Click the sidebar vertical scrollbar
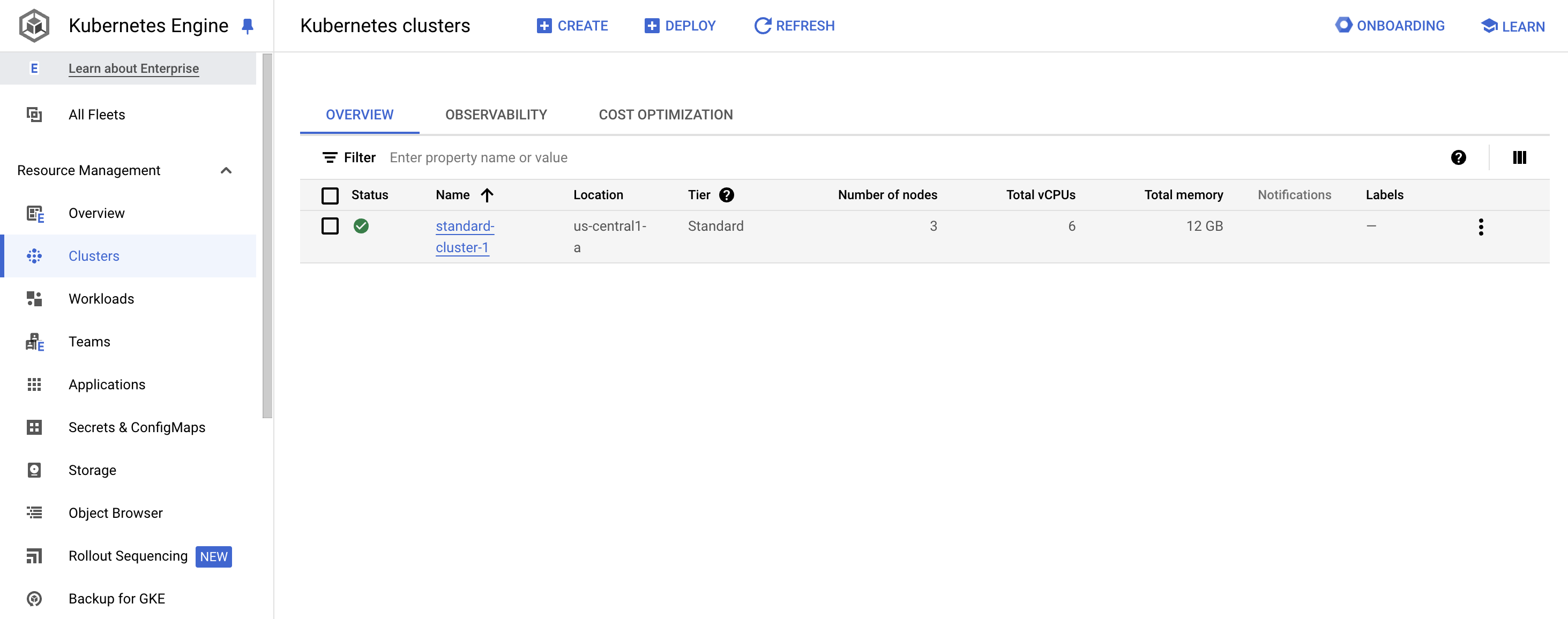The height and width of the screenshot is (619, 1568). 267,236
